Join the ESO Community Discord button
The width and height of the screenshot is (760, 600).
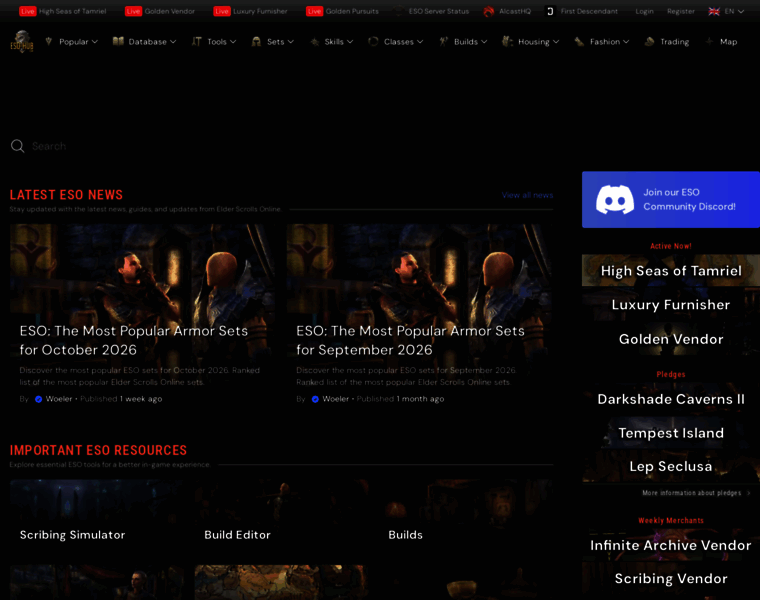tap(671, 199)
